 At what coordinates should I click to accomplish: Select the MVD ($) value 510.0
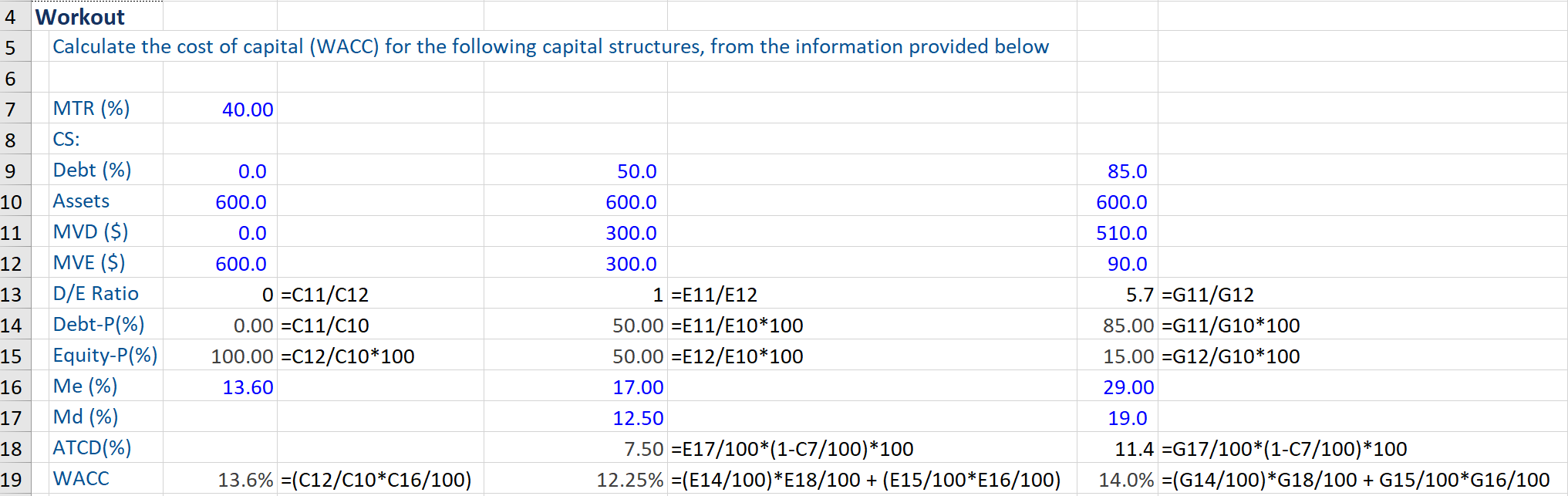click(1121, 233)
